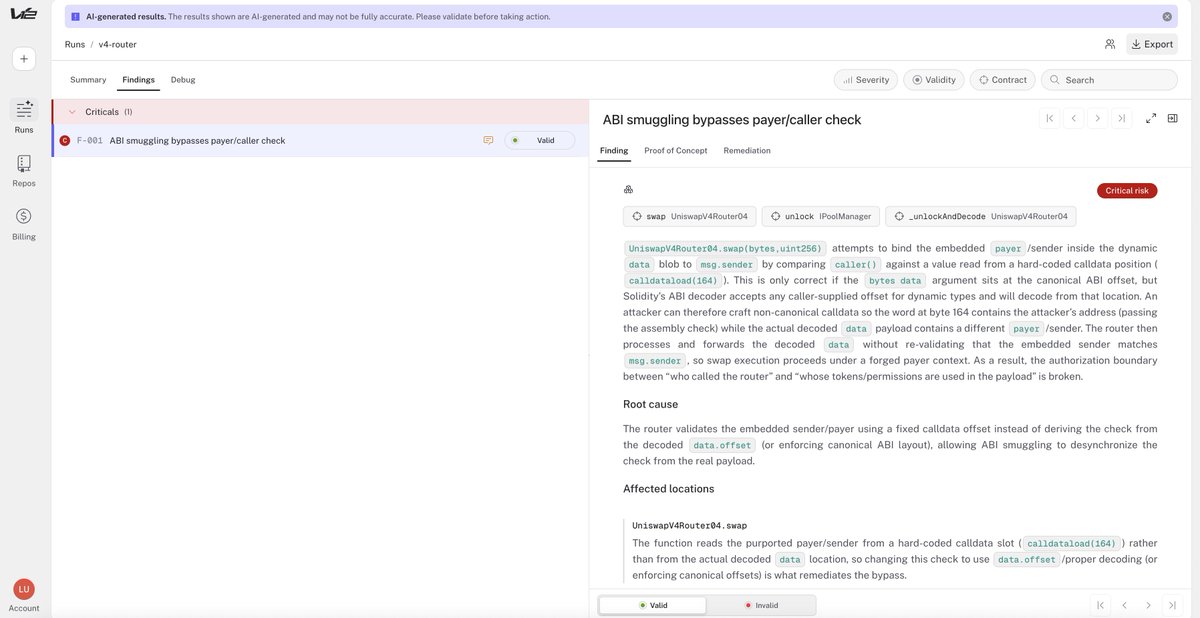Switch to the Findings tab
This screenshot has width=1200, height=618.
(138, 80)
